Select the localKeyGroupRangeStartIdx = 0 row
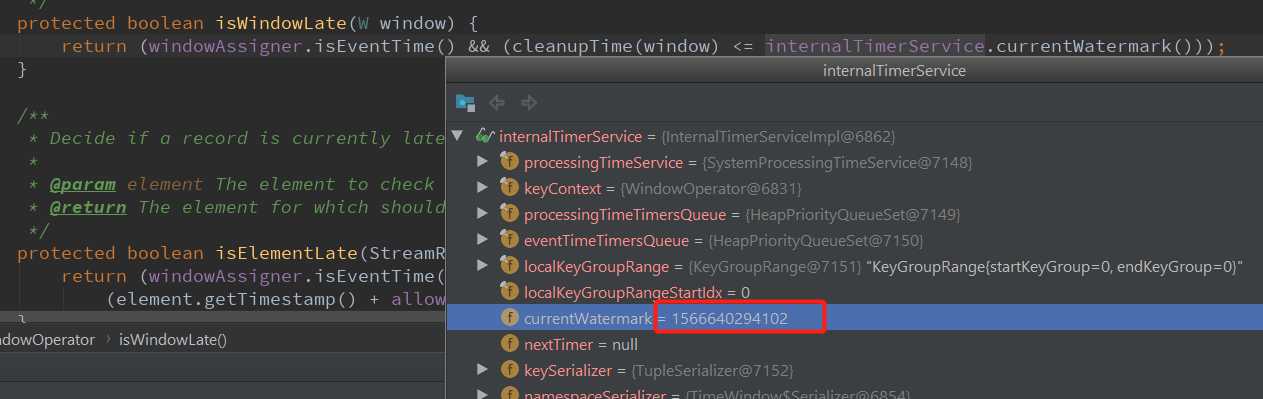 pos(854,291)
